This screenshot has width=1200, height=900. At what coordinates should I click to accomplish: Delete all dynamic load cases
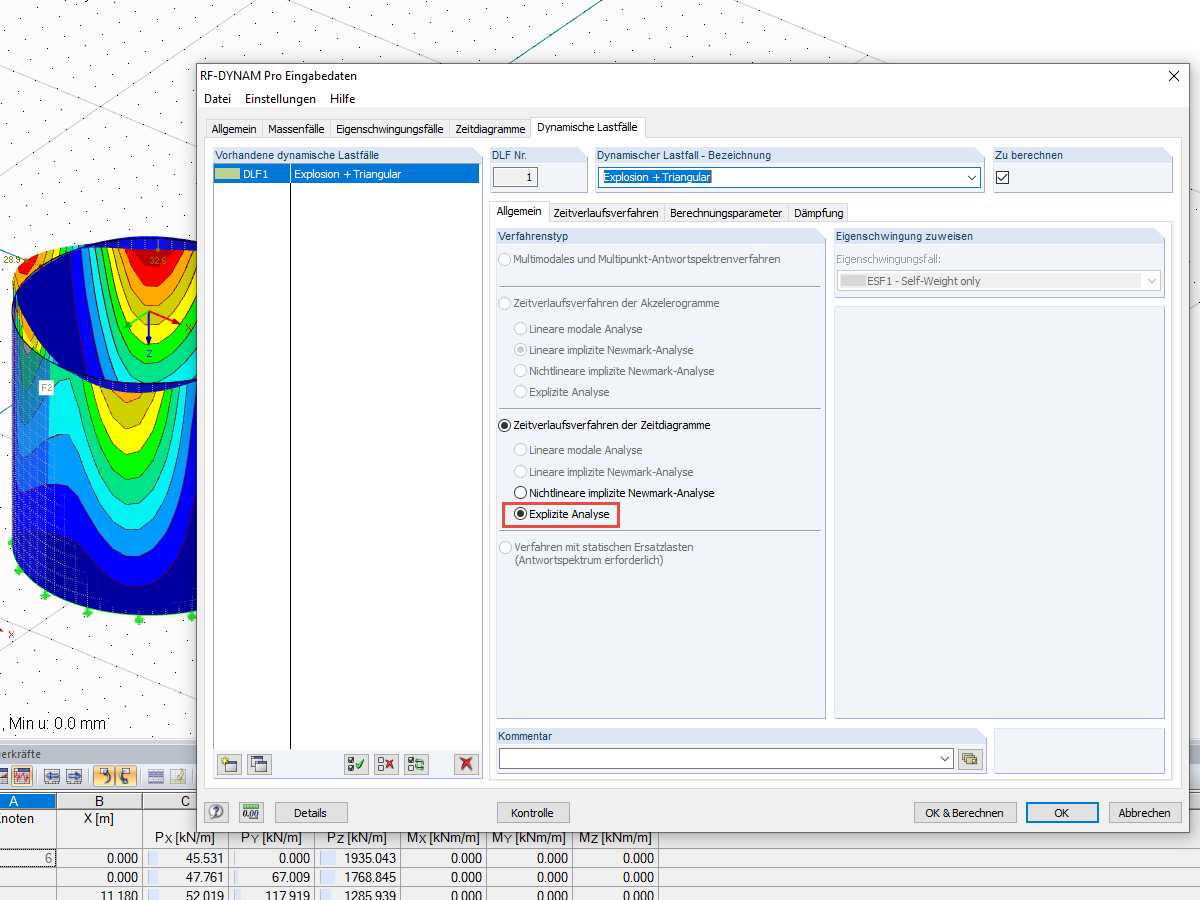coord(466,764)
